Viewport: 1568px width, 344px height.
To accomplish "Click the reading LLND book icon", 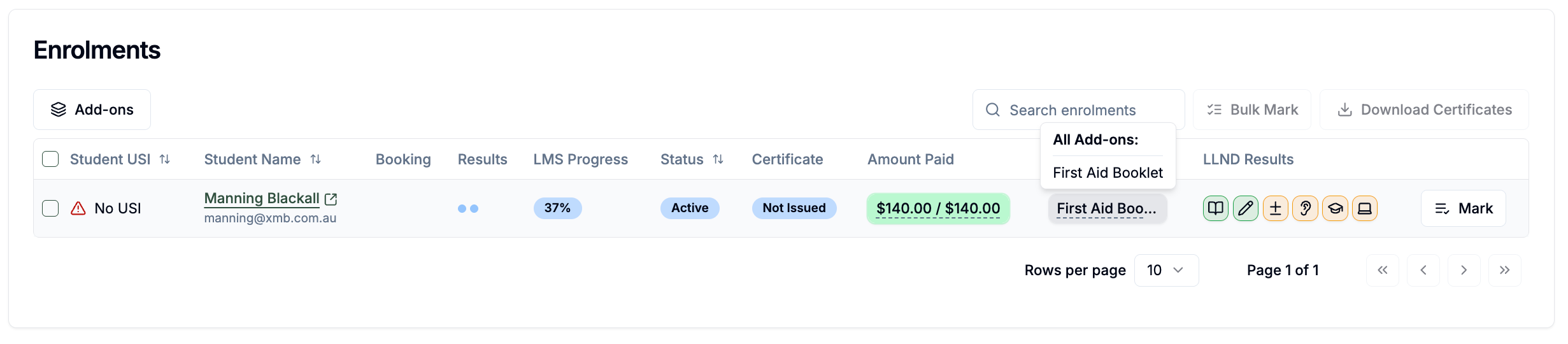I will (x=1215, y=208).
